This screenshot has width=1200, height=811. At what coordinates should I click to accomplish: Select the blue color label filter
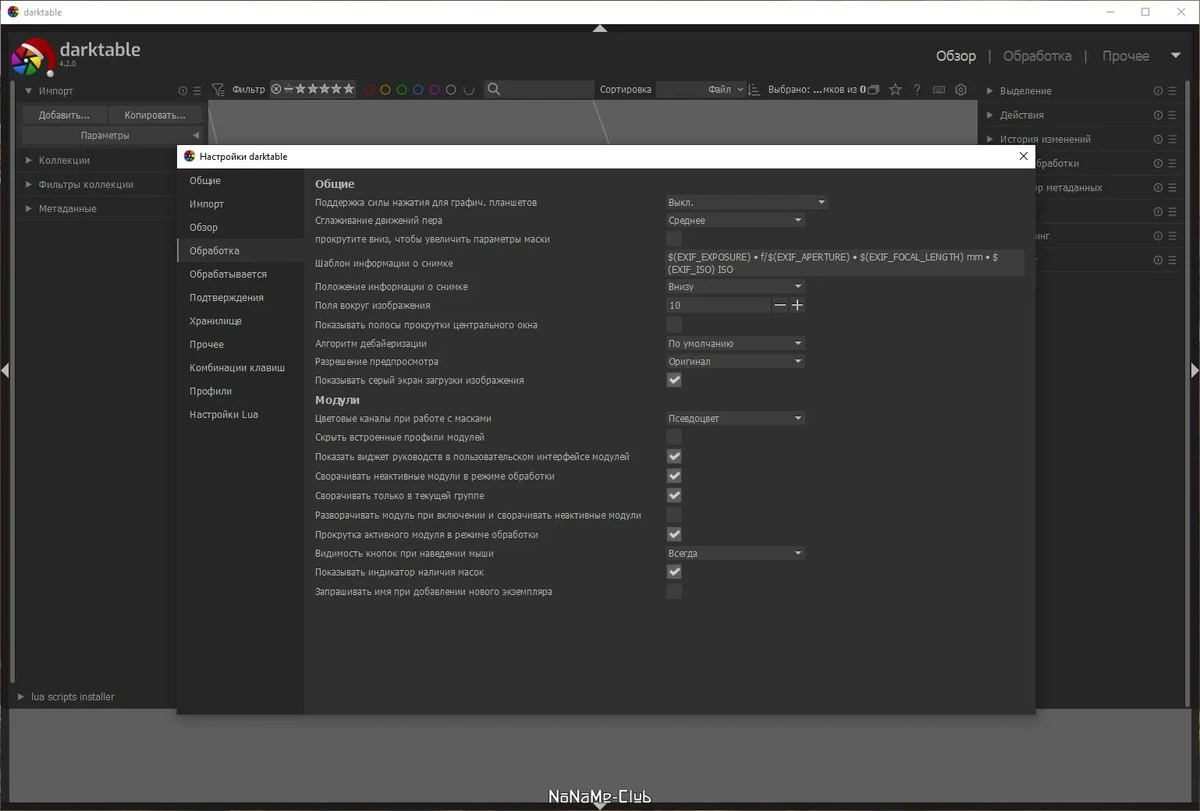coord(418,90)
